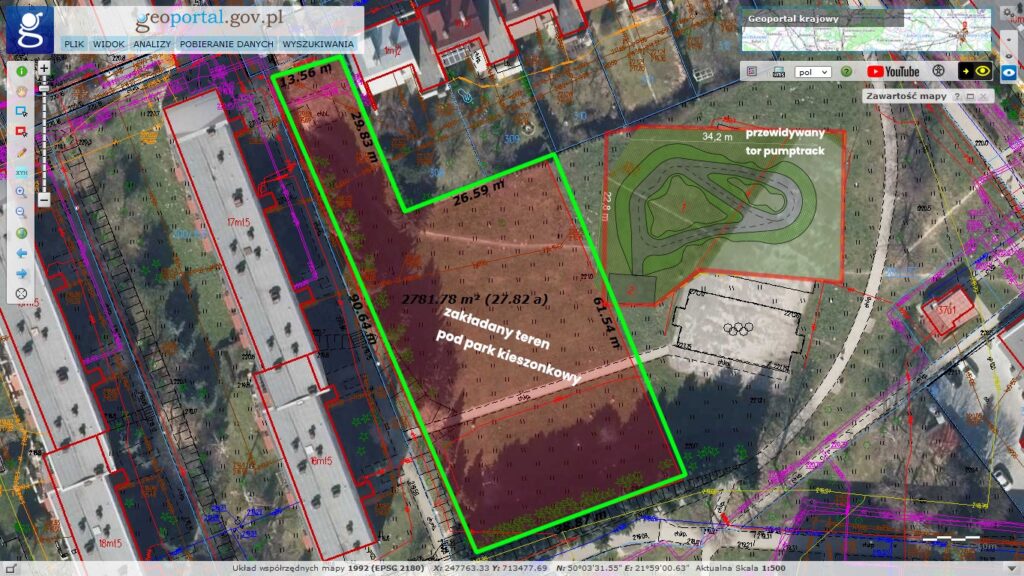Open the Analizy menu

[153, 44]
